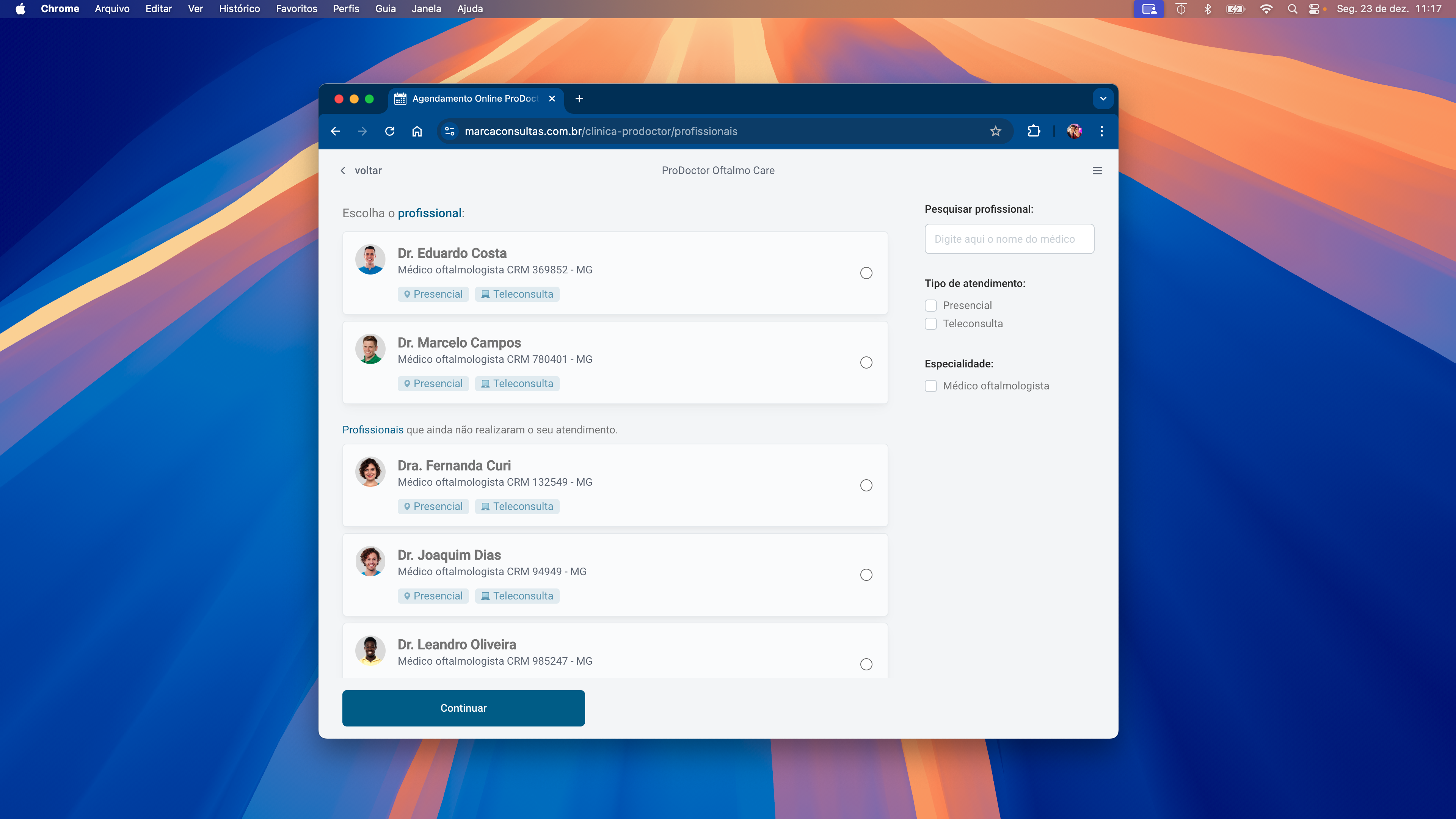
Task: Reload the page with the refresh icon
Action: click(389, 131)
